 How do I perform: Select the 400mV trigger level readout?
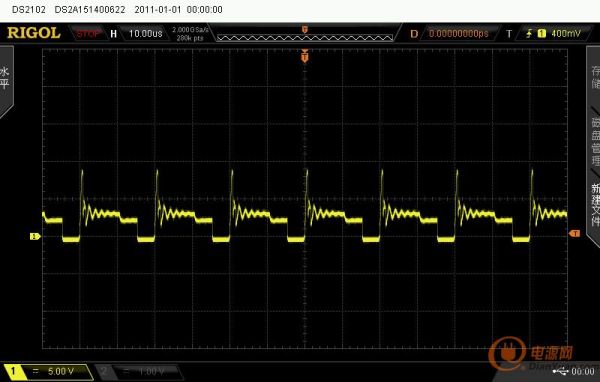coord(566,34)
